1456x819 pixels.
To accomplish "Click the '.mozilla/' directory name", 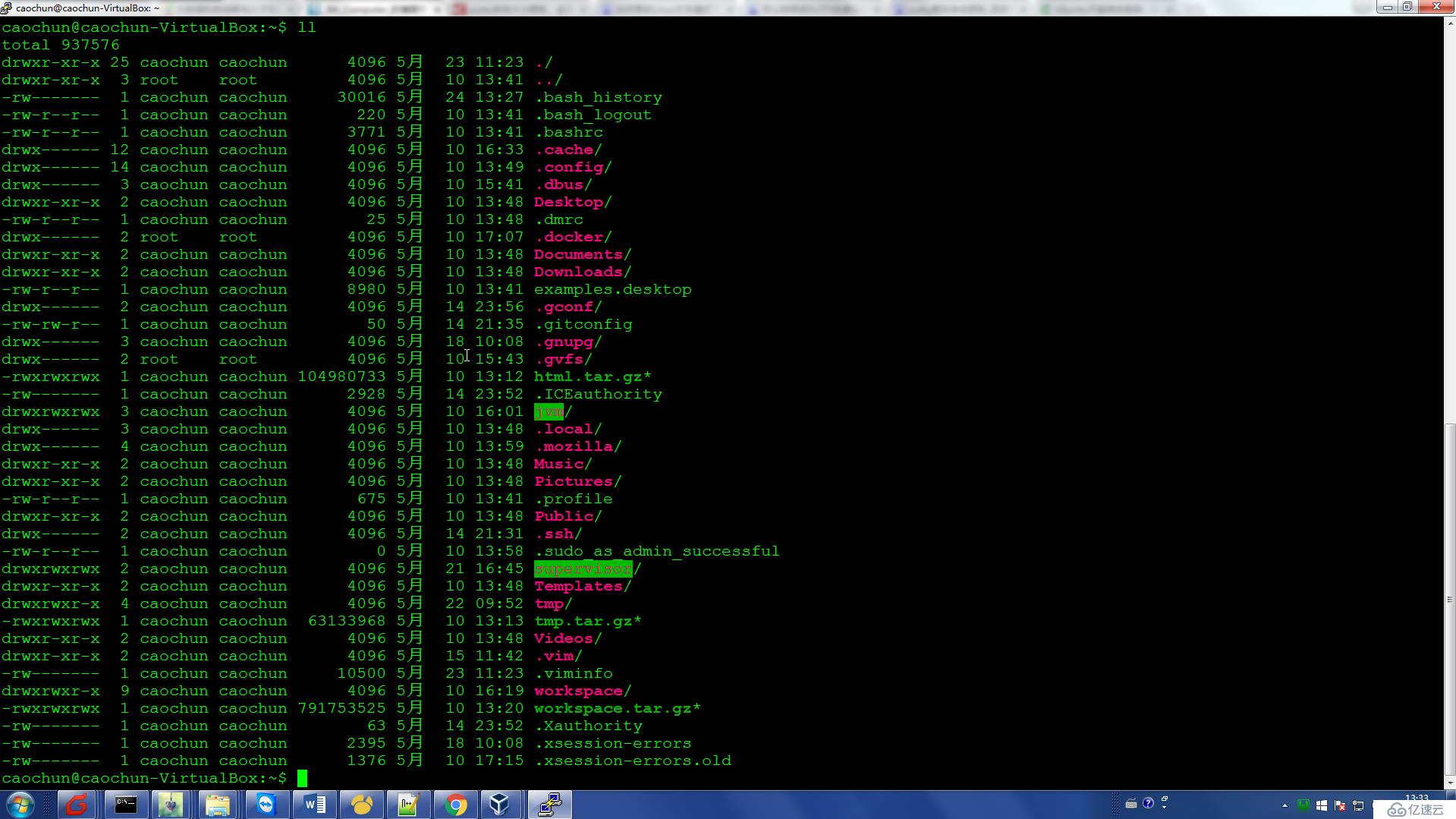I will (x=578, y=446).
